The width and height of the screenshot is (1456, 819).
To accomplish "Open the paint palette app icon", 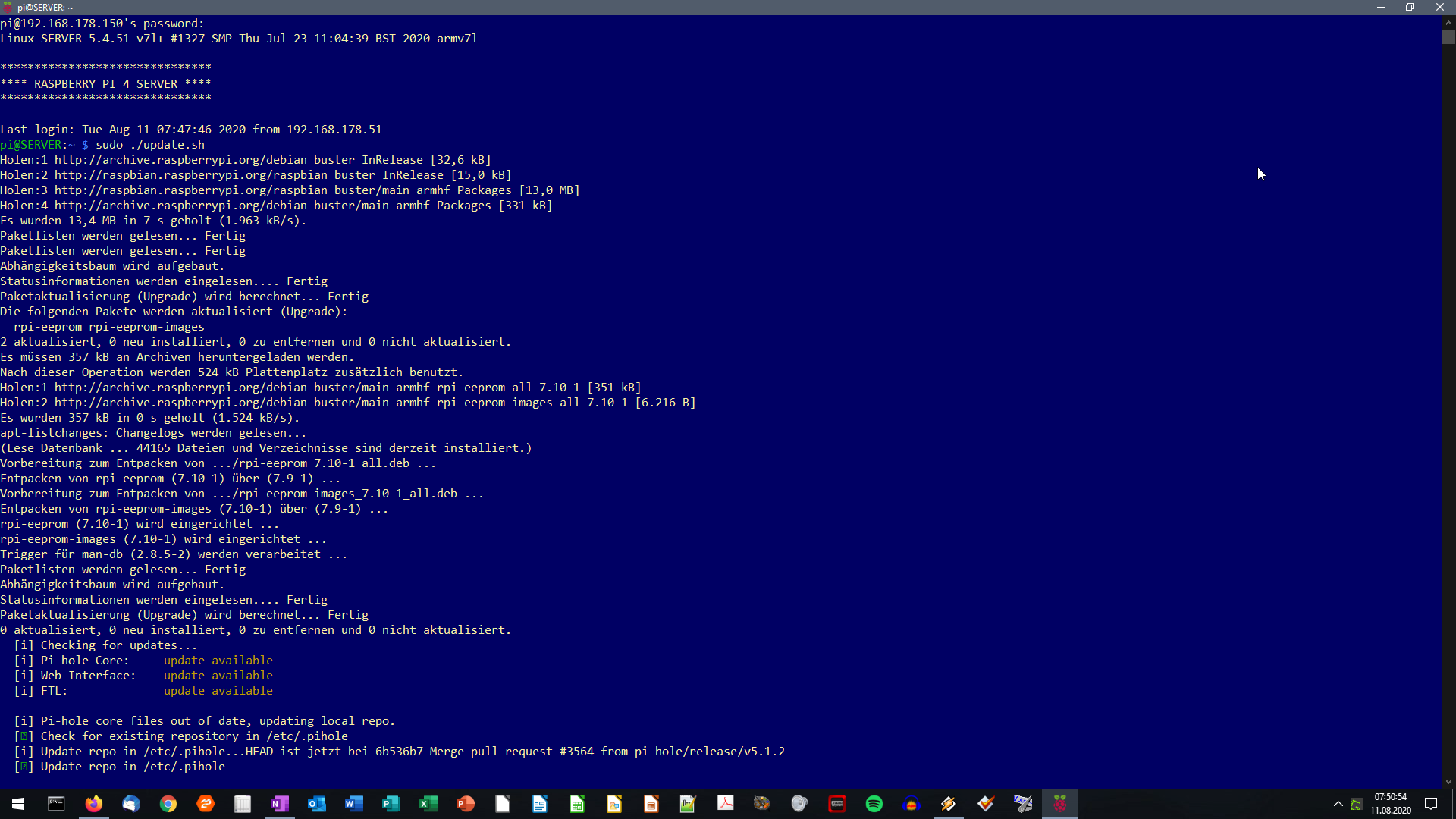I will point(762,804).
